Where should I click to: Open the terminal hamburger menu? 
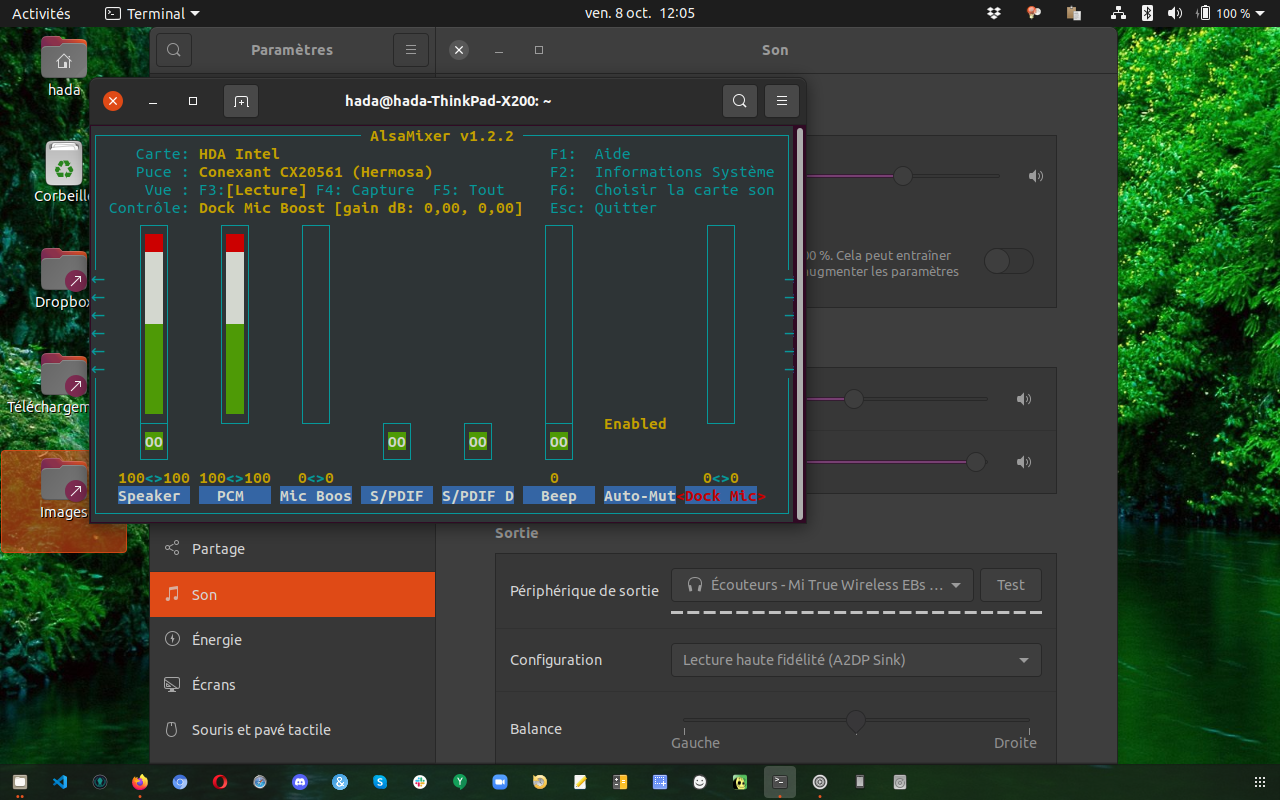click(x=781, y=101)
